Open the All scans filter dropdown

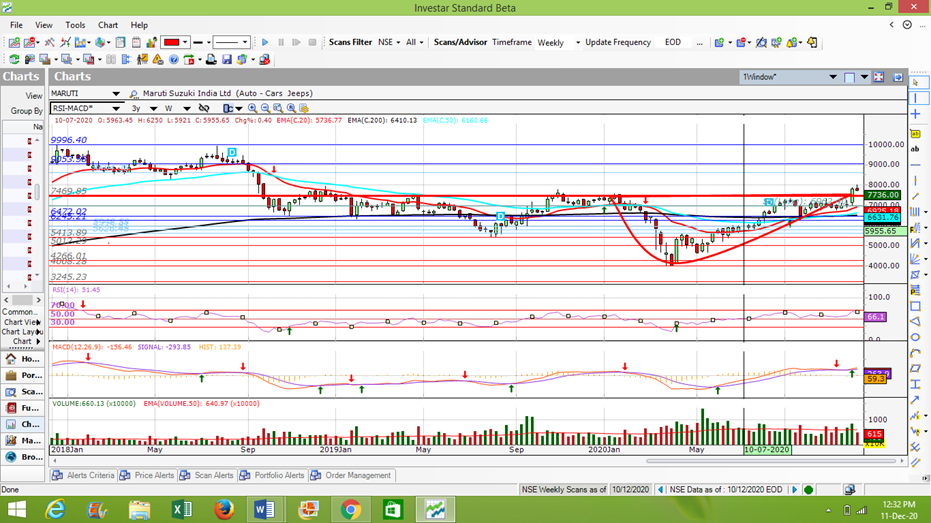(x=422, y=42)
